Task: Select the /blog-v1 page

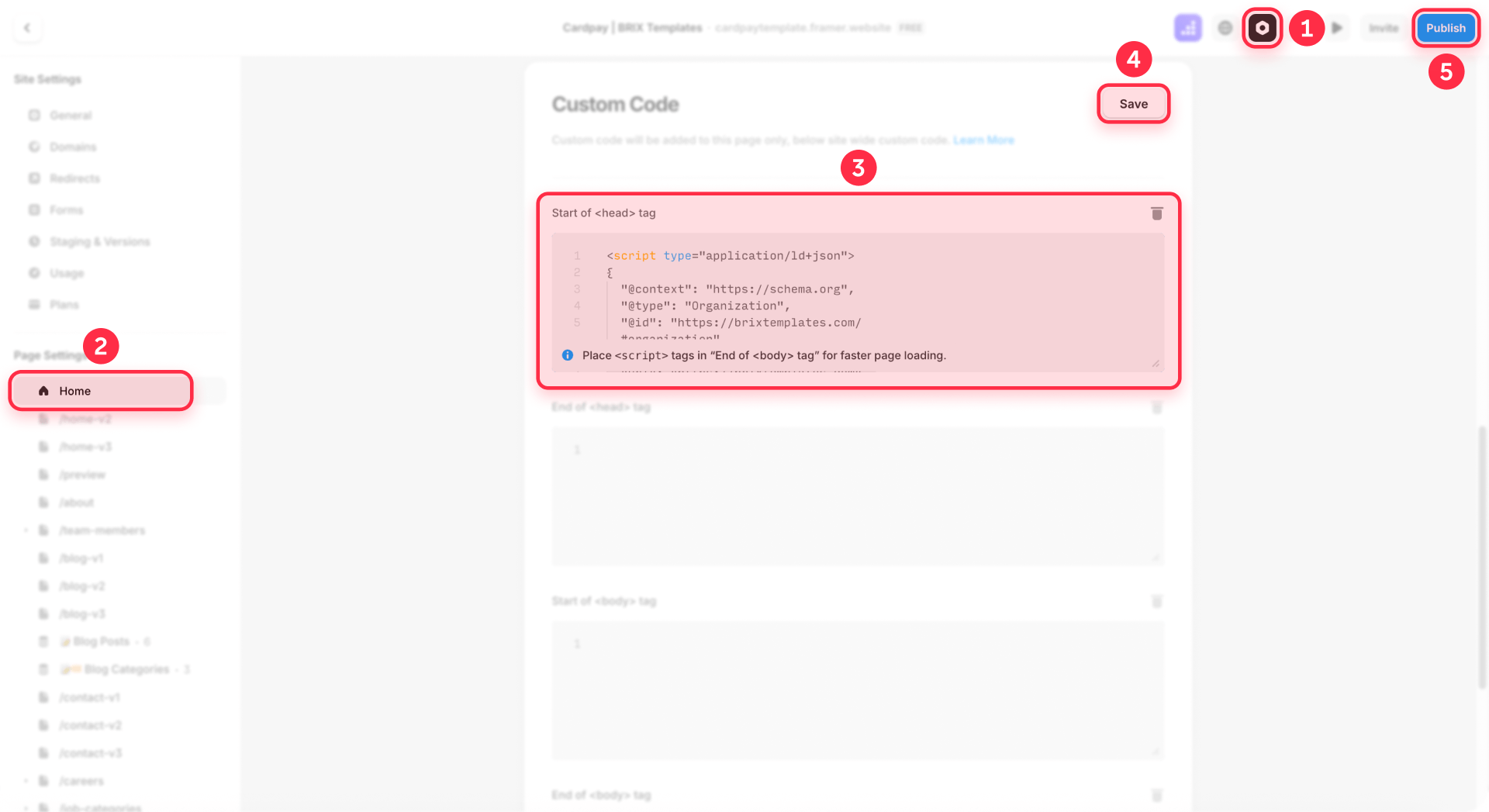Action: (81, 558)
